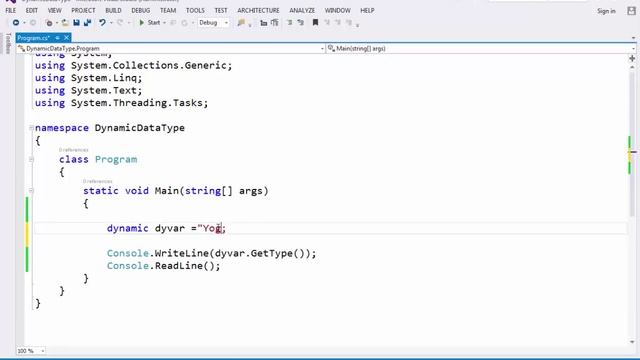This screenshot has width=640, height=360.
Task: Click the Open File toolbar icon
Action: (65, 23)
